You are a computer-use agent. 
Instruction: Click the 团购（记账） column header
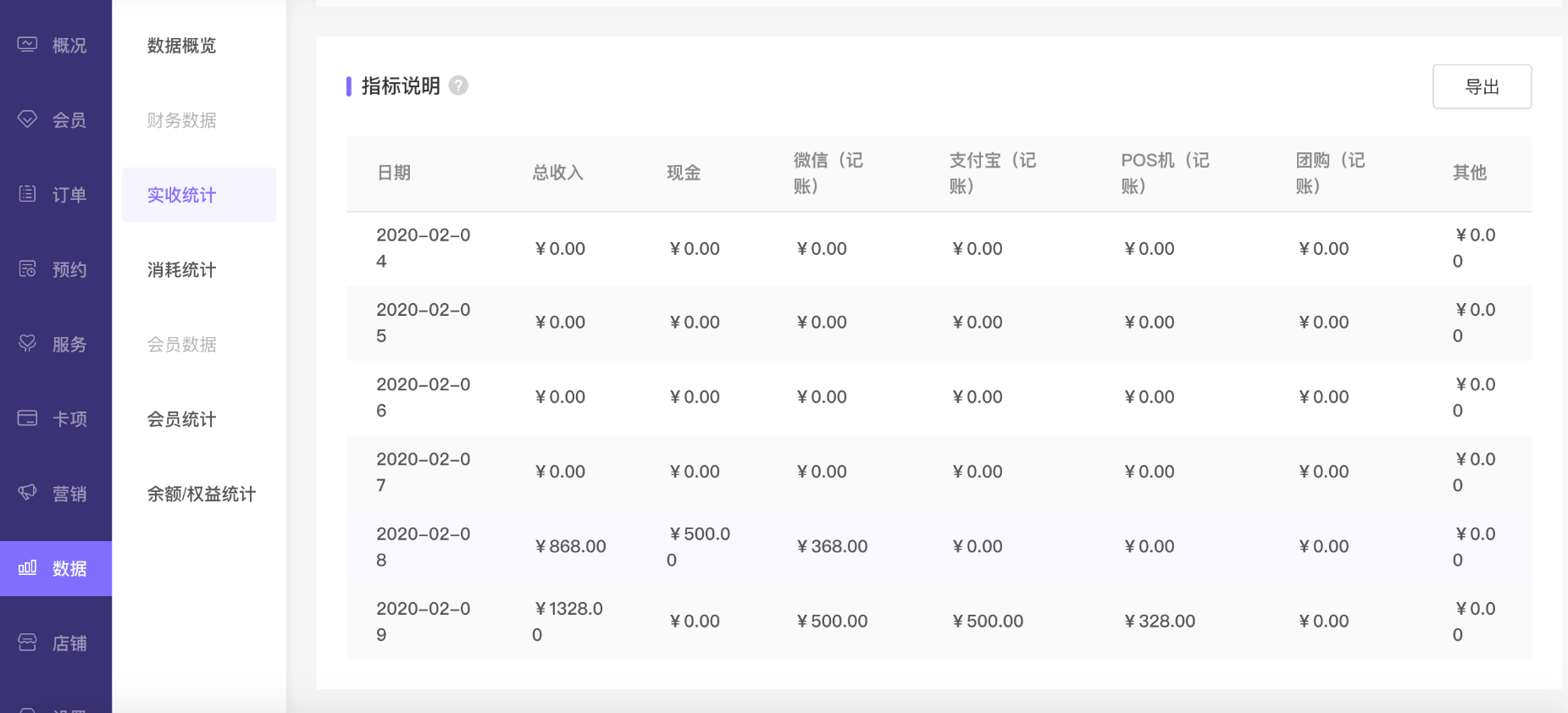coord(1331,173)
